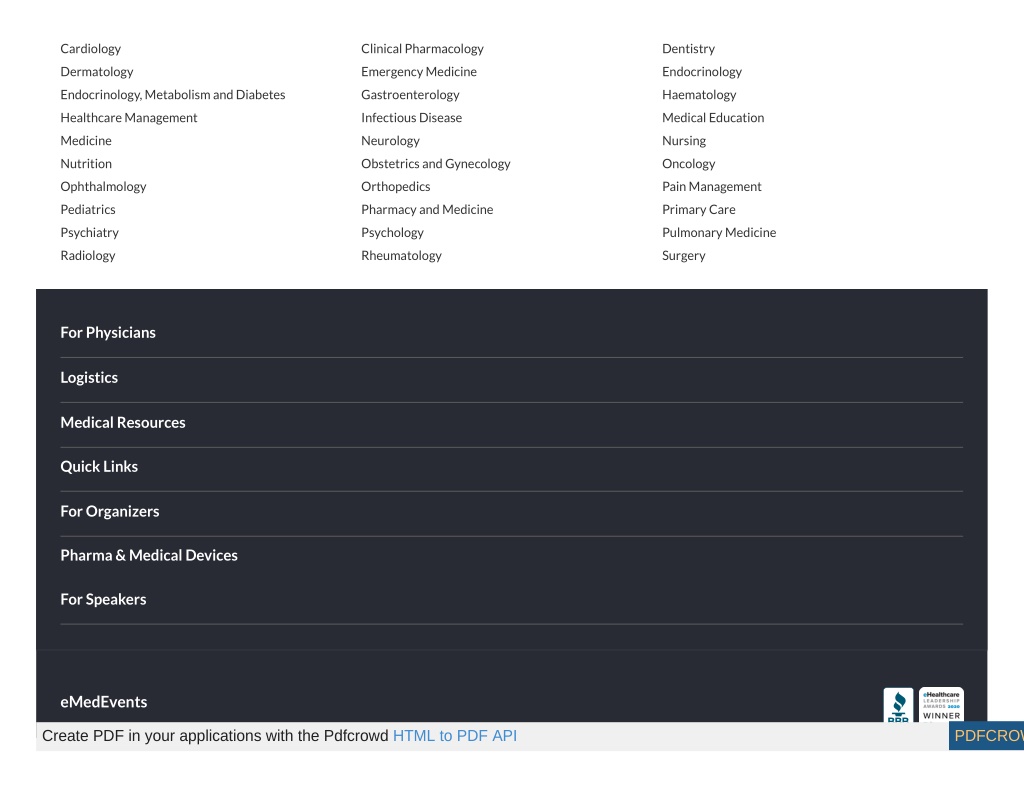Viewport: 1024px width, 791px height.
Task: Click the eHealthcare Leadership Awards Winner badge
Action: (x=941, y=705)
